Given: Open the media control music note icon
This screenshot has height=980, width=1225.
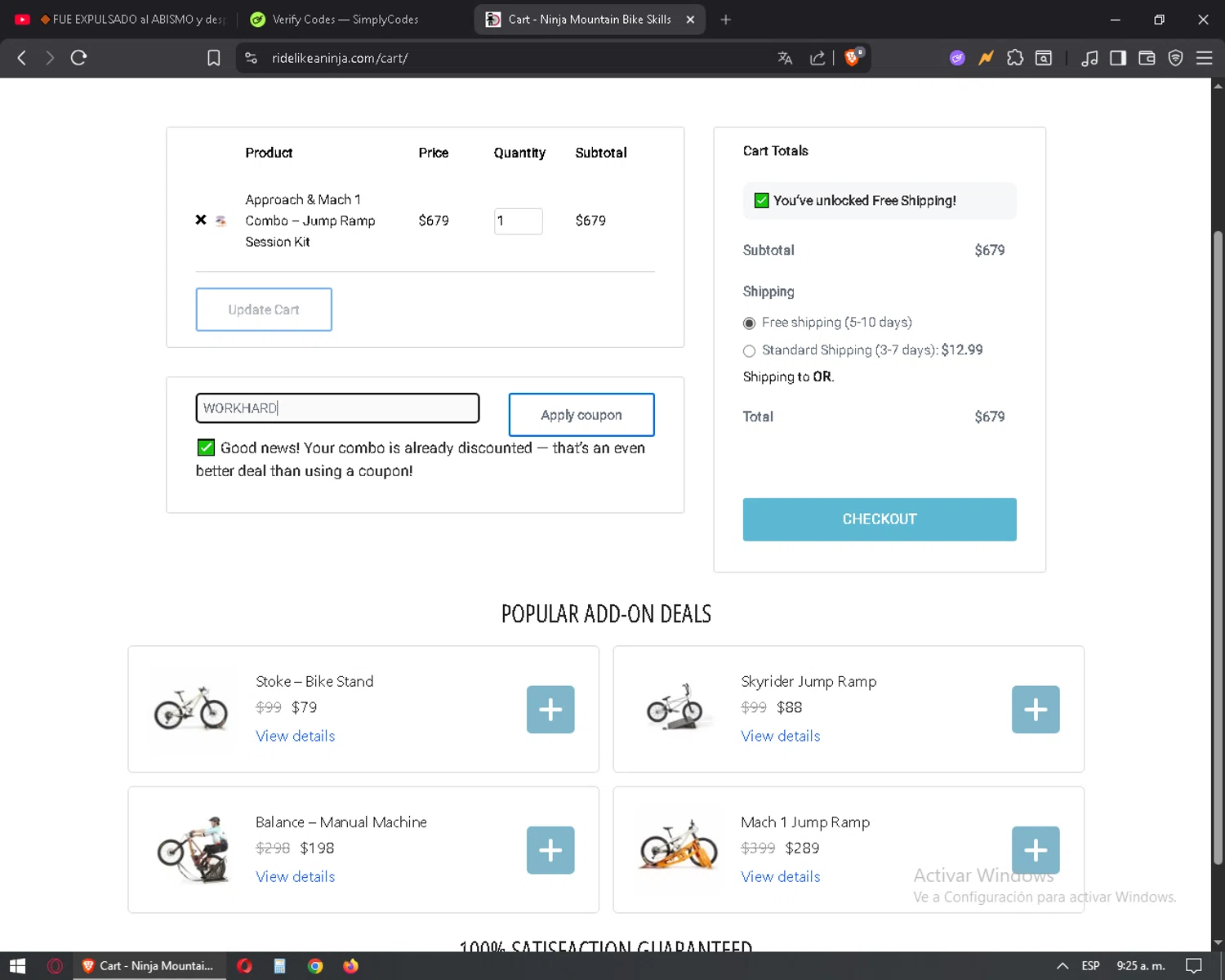Looking at the screenshot, I should point(1089,58).
